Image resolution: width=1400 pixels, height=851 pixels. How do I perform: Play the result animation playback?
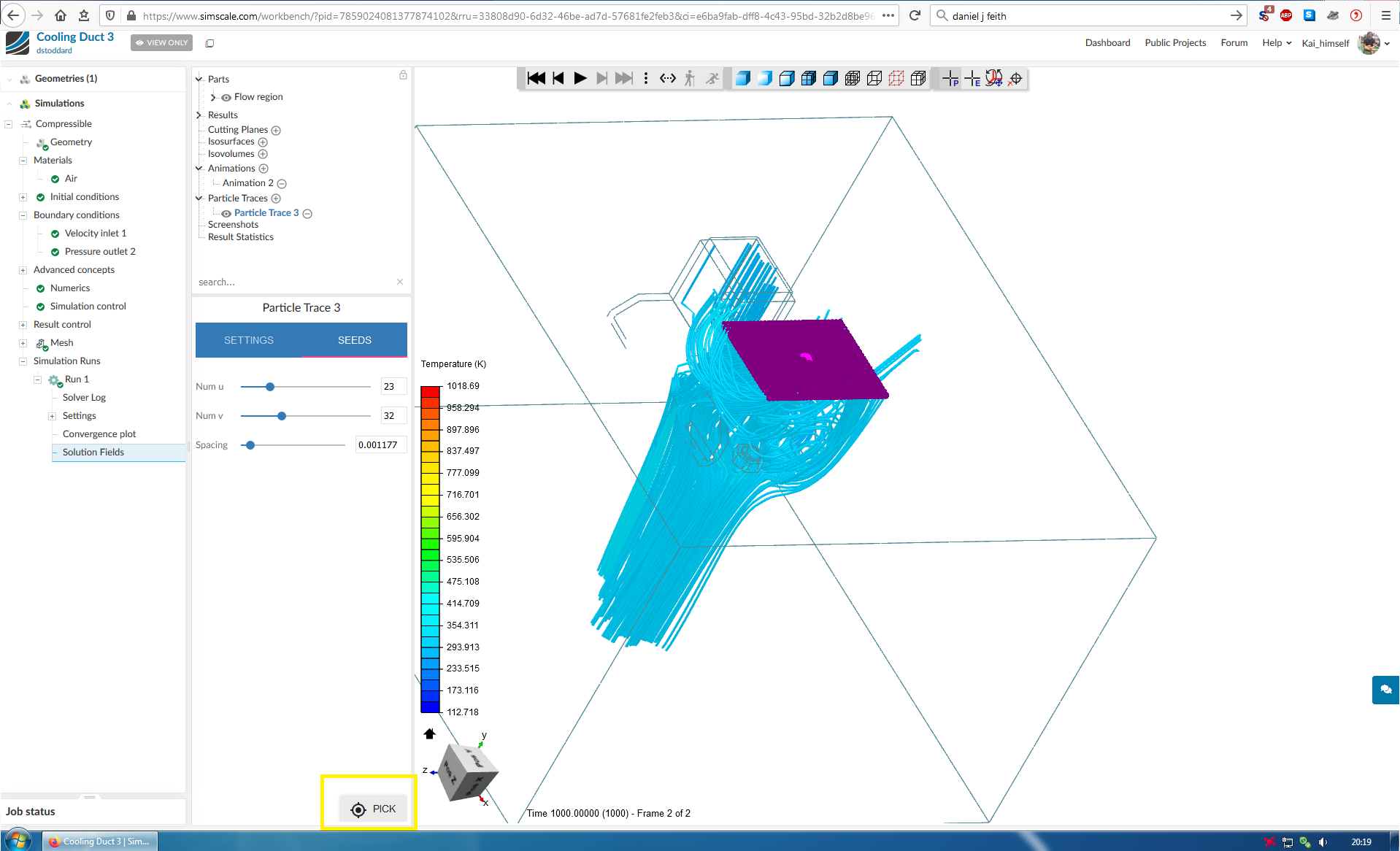click(x=580, y=78)
